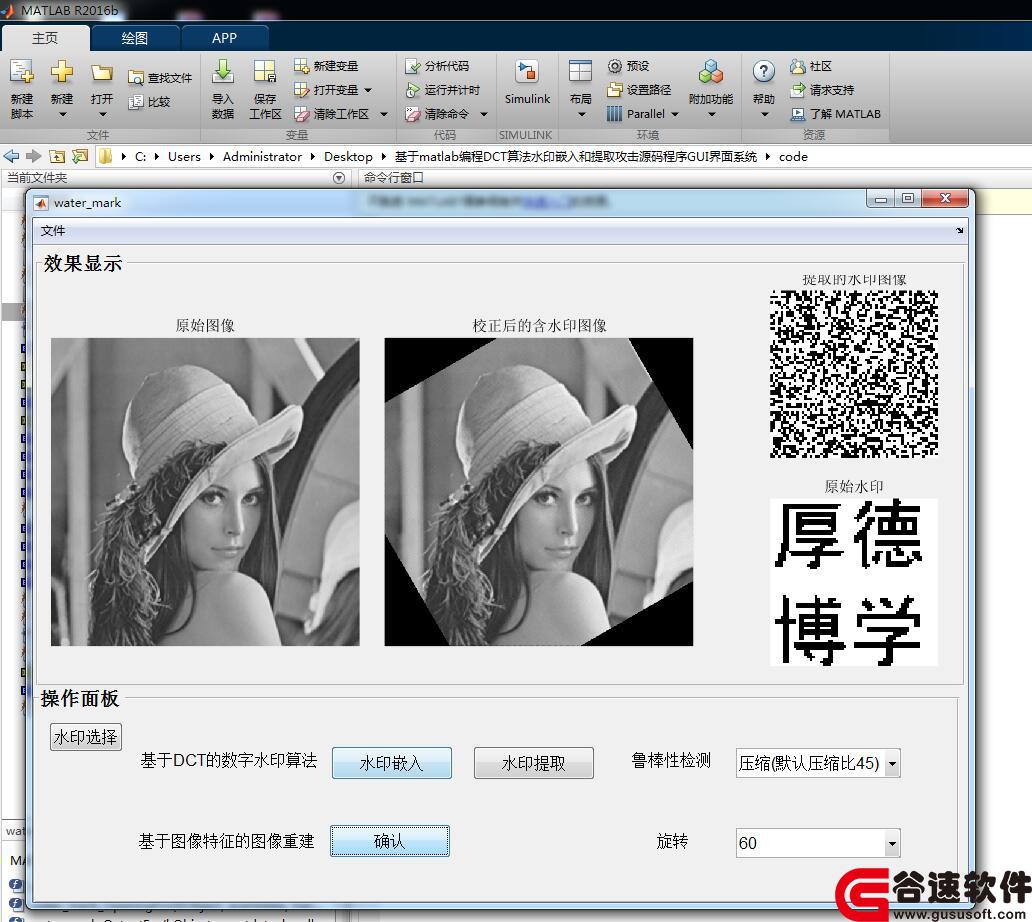Click Users in the folder path
The width and height of the screenshot is (1032, 922).
184,157
